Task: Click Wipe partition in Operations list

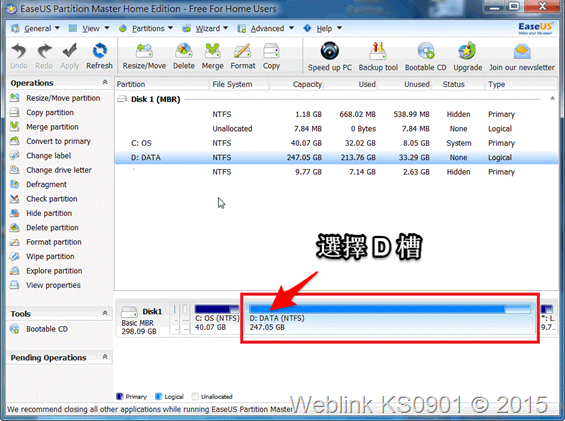Action: point(50,256)
